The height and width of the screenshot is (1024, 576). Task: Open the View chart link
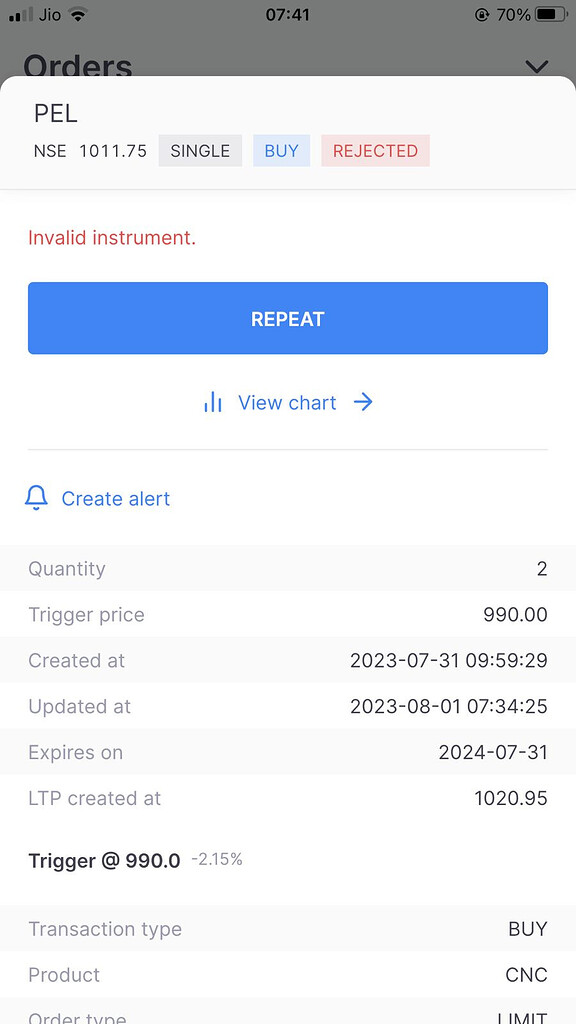tap(287, 402)
